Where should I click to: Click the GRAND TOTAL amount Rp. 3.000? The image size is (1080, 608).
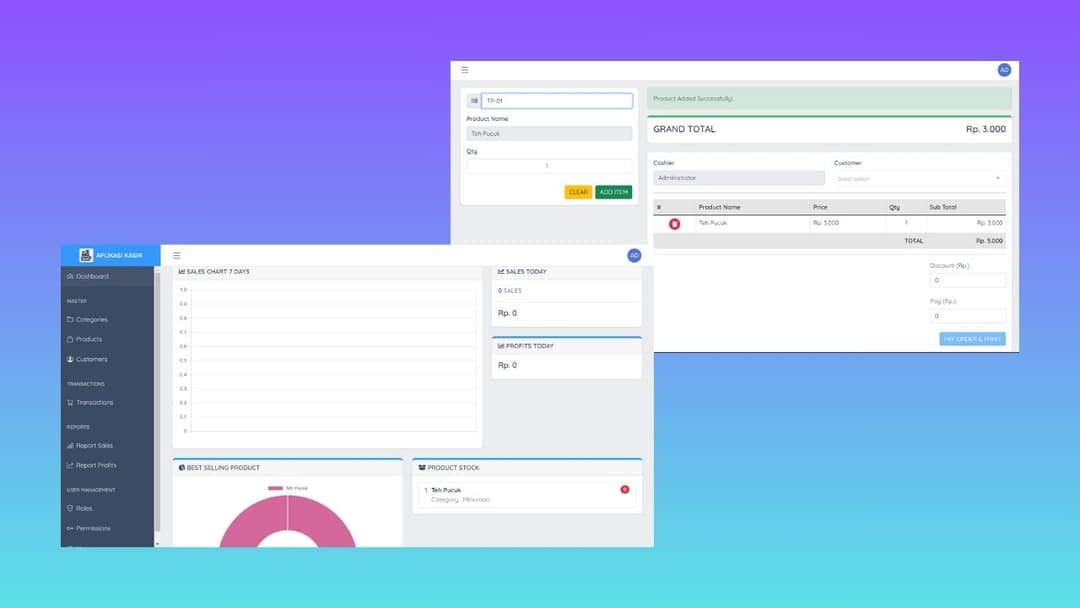[986, 129]
